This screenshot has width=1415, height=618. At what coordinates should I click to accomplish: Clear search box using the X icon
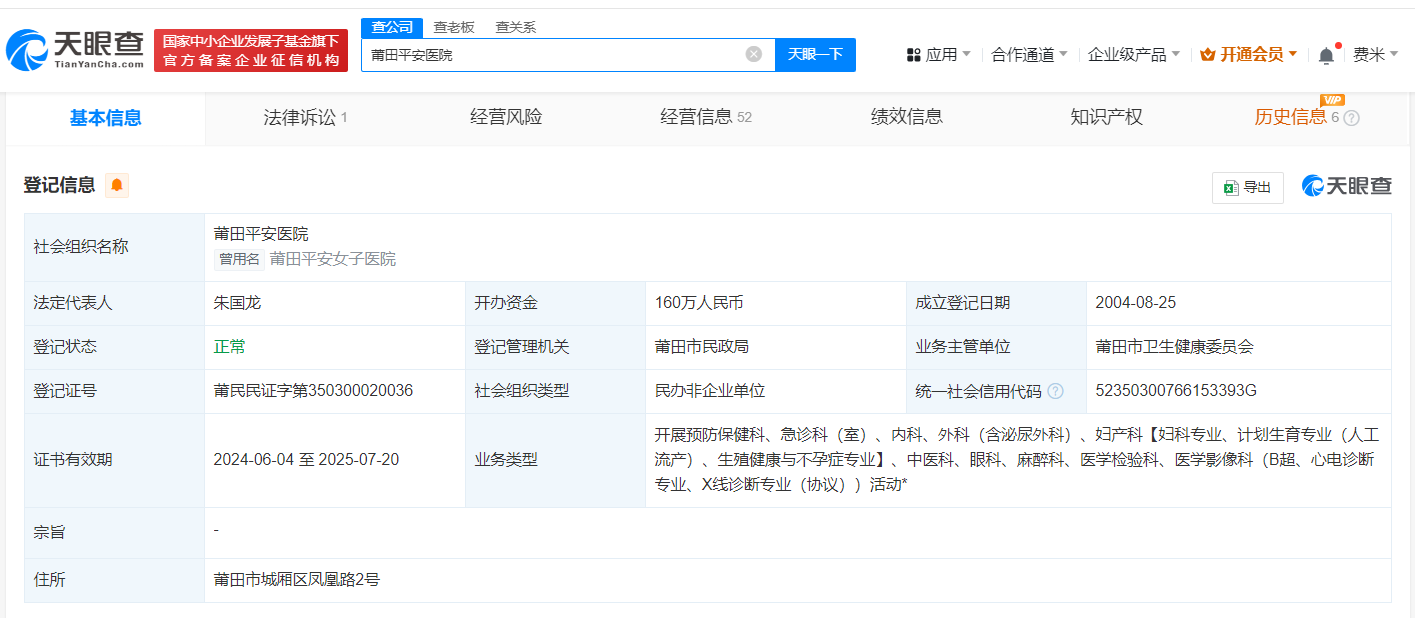(753, 54)
